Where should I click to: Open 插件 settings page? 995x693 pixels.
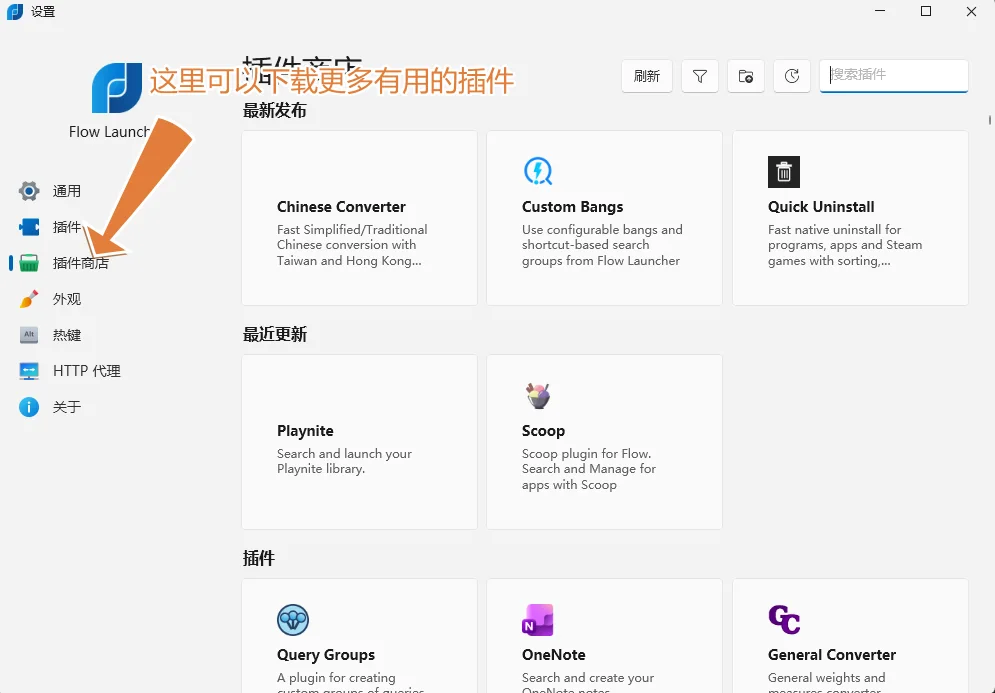[67, 227]
